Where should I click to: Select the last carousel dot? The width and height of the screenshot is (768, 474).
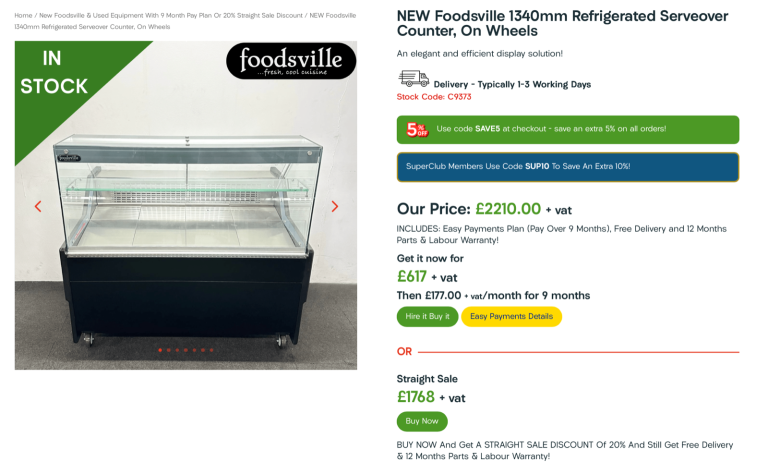212,350
